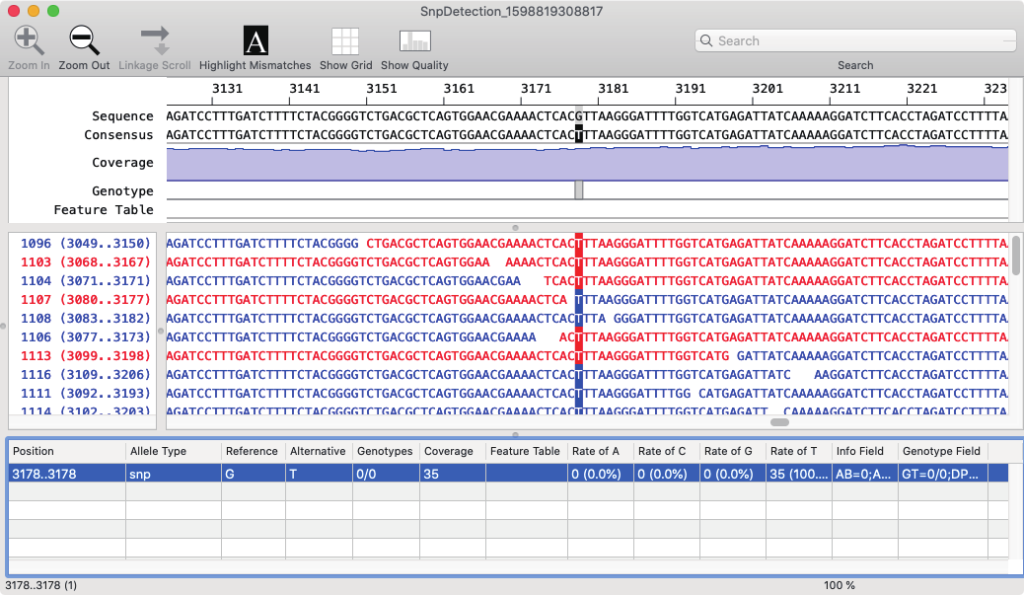
Task: Select read 1113 (3099..3198)
Action: click(85, 356)
